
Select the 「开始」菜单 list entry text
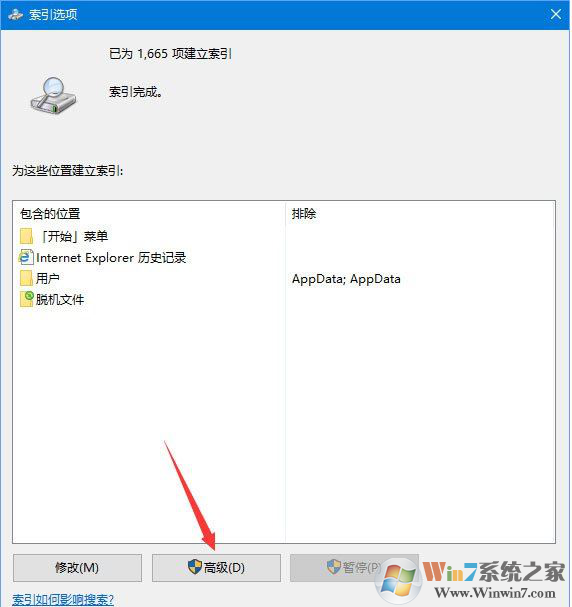74,236
